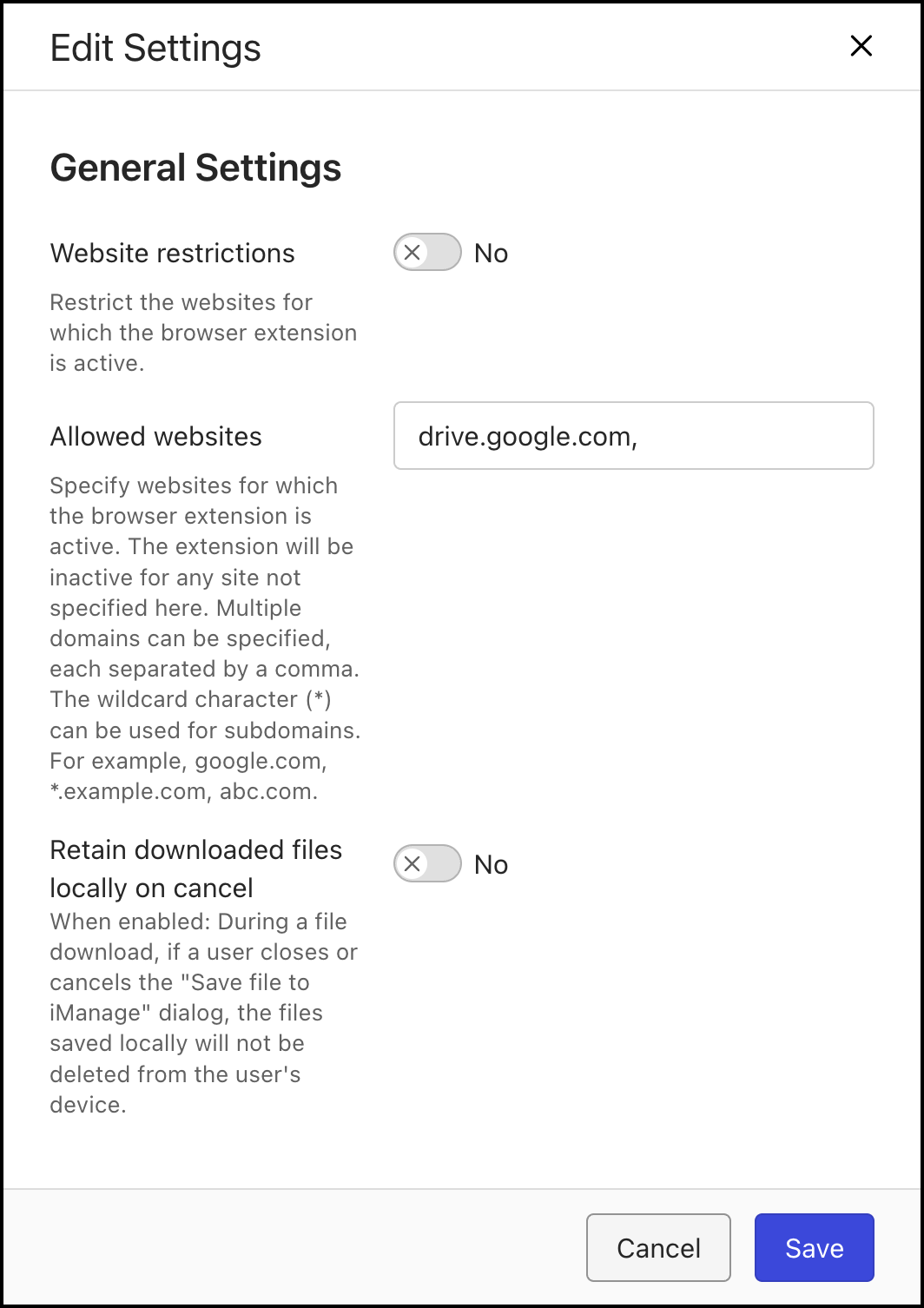Click the X knob on Retain downloaded files switch
This screenshot has height=1308, width=924.
point(412,864)
